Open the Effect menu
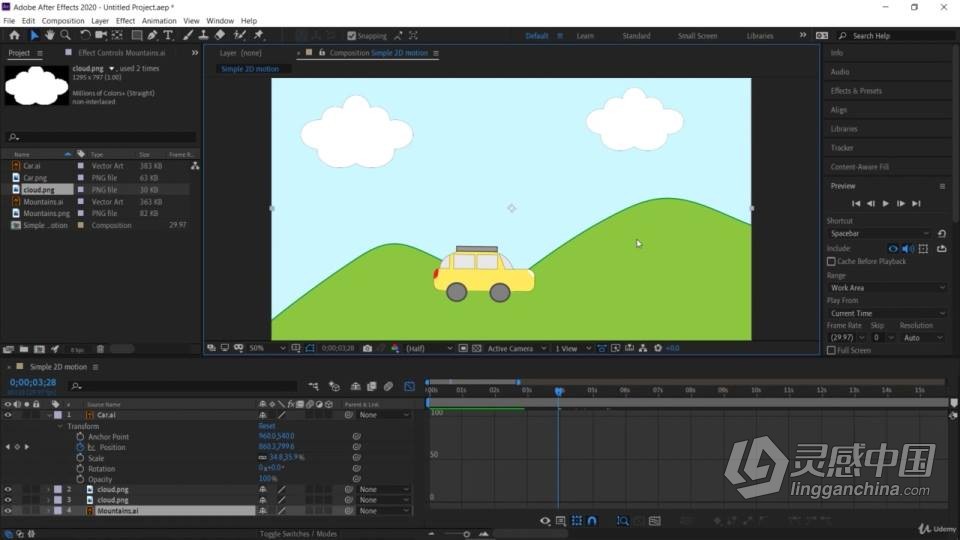 (x=126, y=21)
